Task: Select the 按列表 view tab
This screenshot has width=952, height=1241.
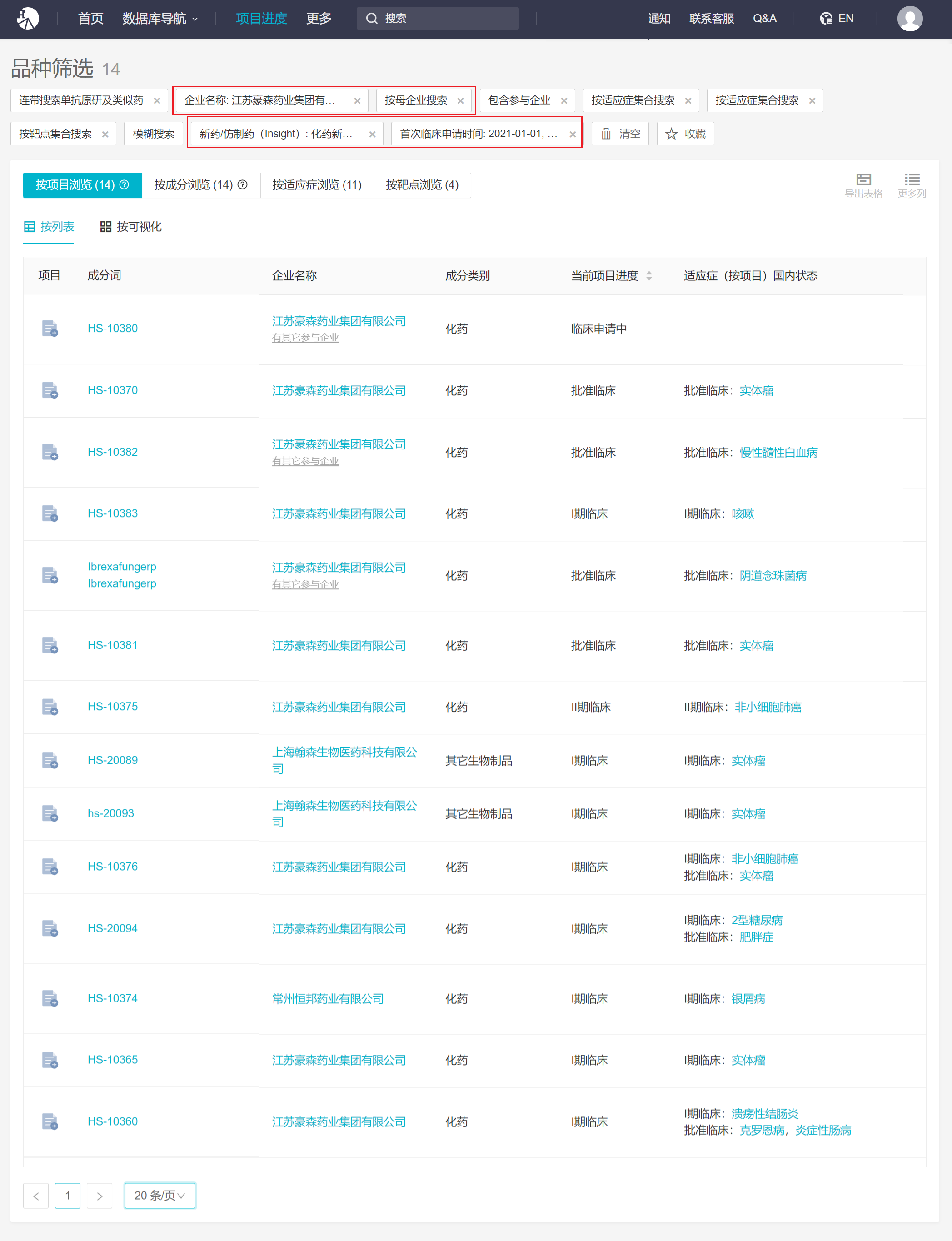Action: click(49, 227)
